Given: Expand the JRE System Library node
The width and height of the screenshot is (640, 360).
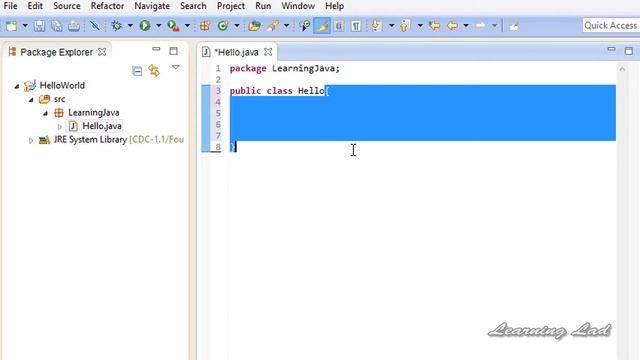Looking at the screenshot, I should [x=31, y=140].
